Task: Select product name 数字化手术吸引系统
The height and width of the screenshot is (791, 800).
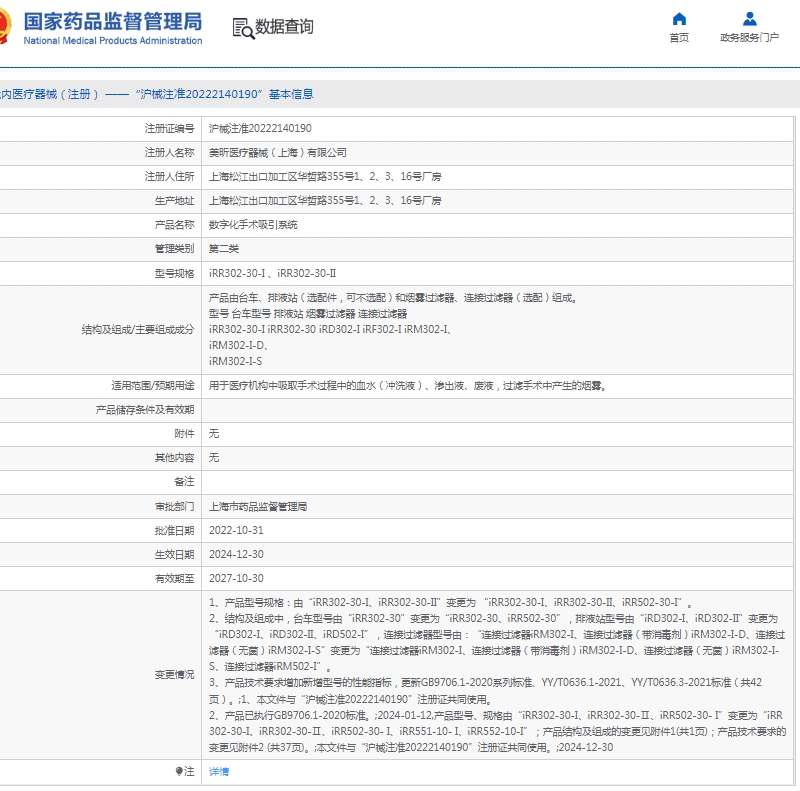Action: click(x=253, y=225)
